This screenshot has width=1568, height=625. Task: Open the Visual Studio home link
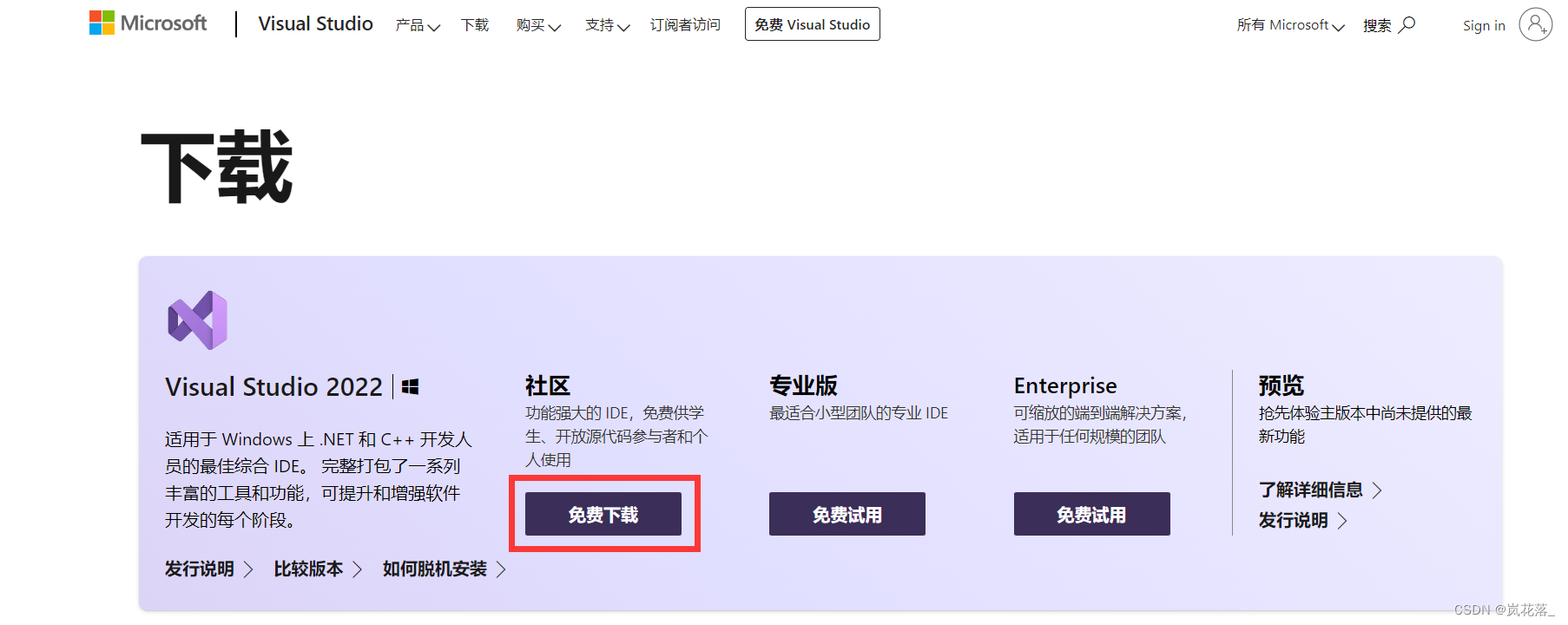(x=315, y=24)
